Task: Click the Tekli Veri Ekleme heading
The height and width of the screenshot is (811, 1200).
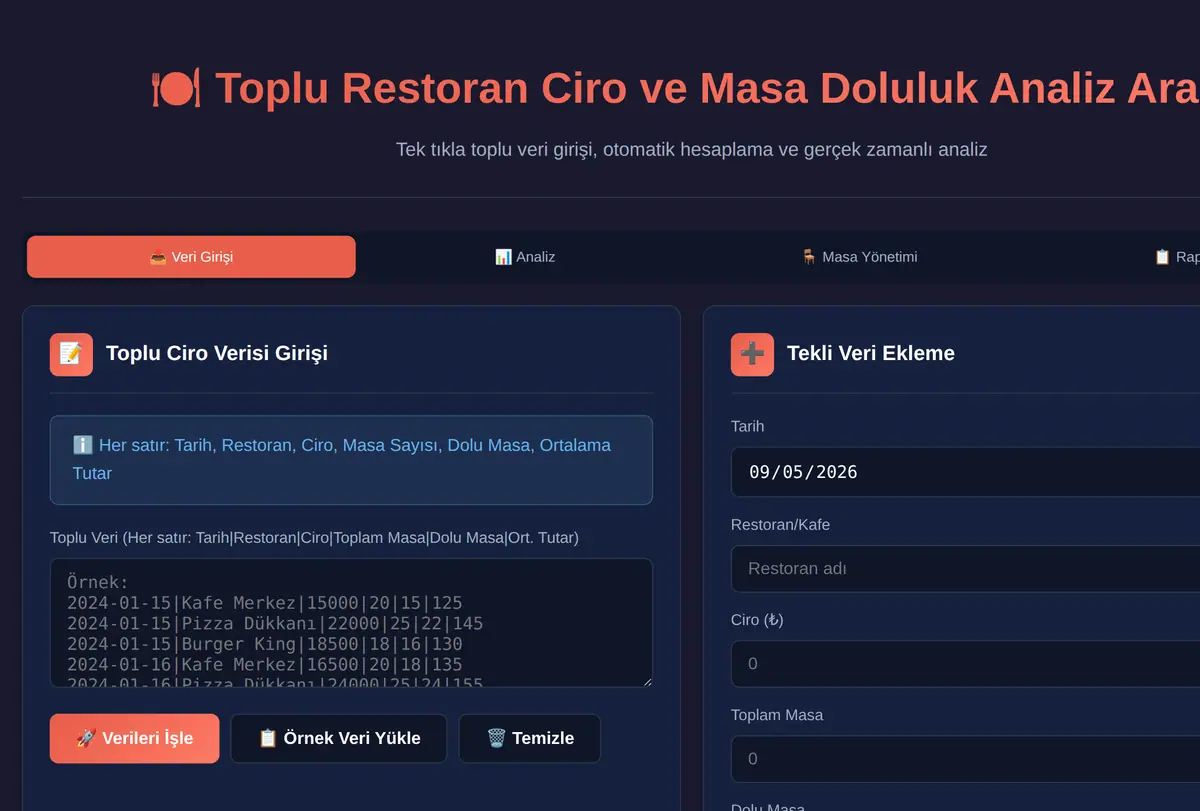Action: tap(871, 353)
